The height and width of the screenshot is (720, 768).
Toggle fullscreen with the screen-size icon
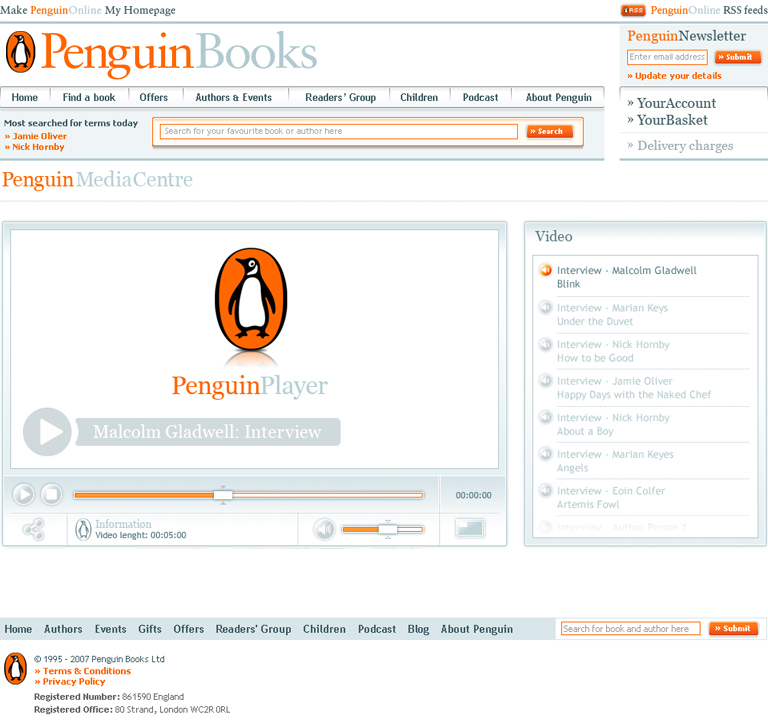(470, 528)
